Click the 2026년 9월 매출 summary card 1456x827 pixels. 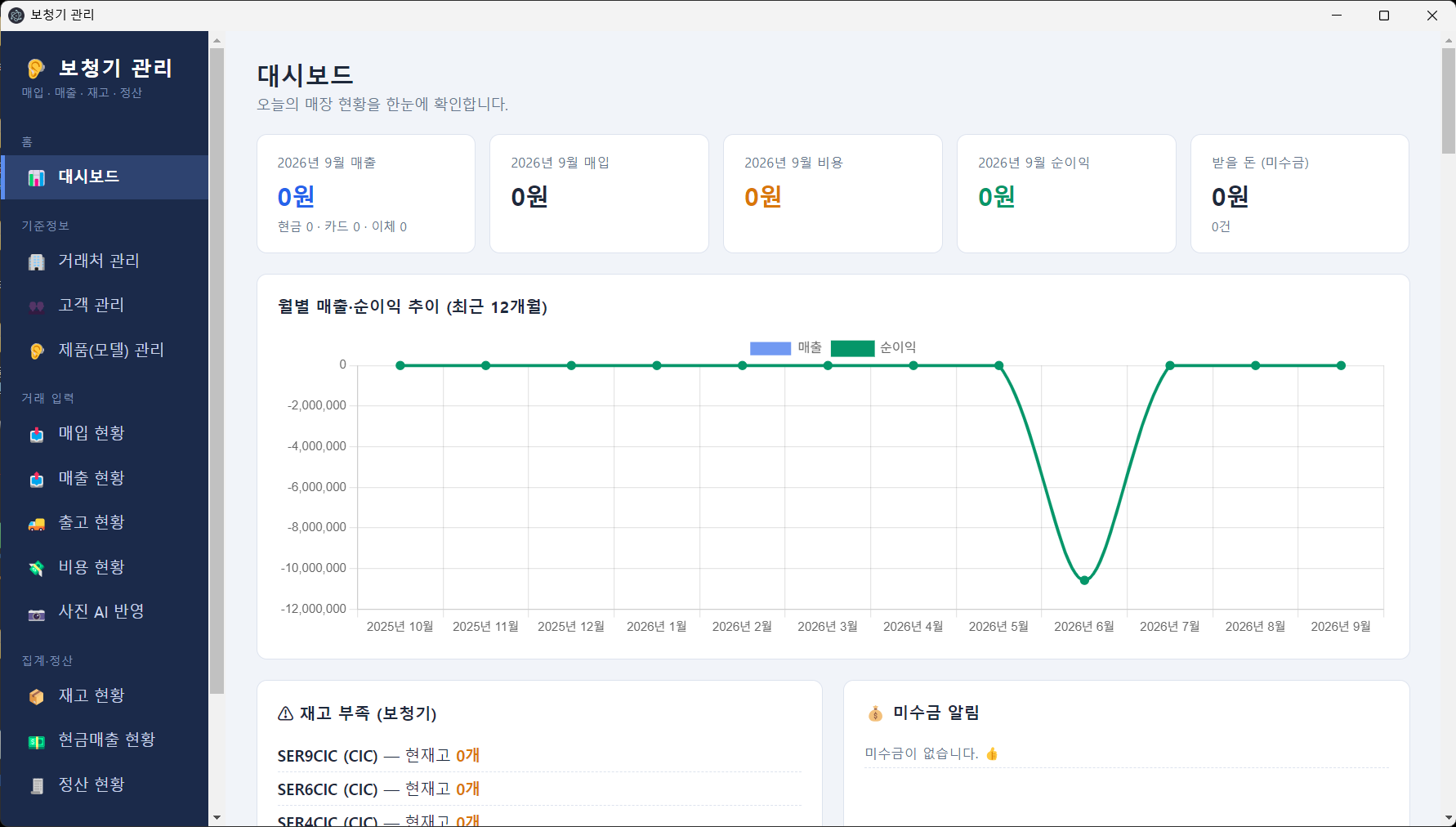point(366,194)
